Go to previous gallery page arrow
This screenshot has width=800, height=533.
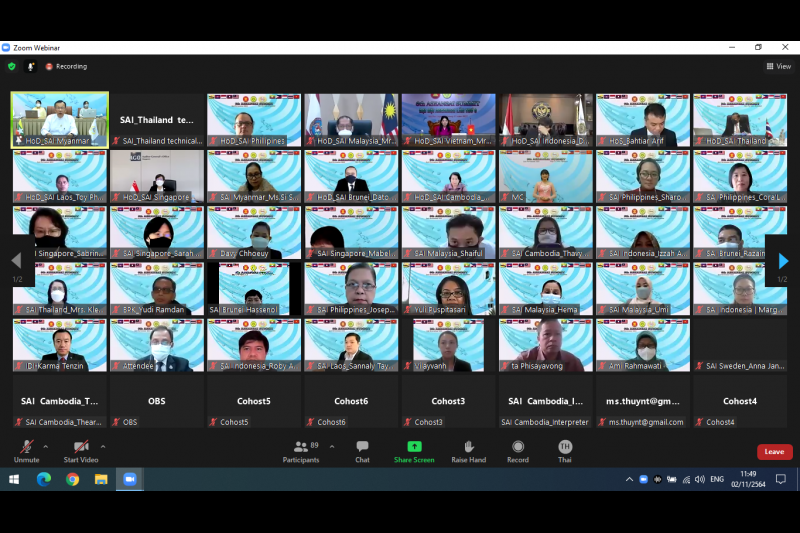click(16, 261)
